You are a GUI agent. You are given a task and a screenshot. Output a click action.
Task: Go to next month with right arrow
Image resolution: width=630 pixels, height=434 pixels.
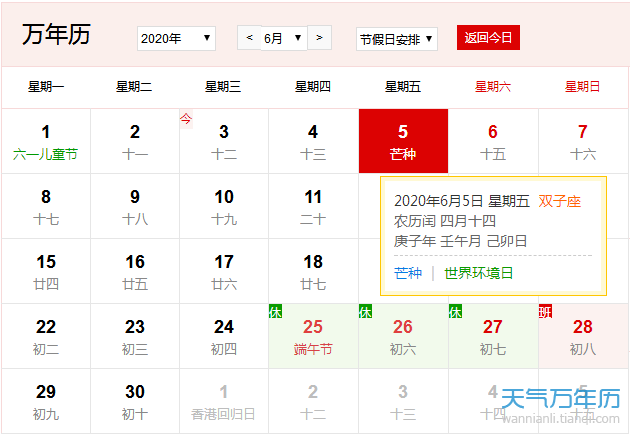click(319, 38)
